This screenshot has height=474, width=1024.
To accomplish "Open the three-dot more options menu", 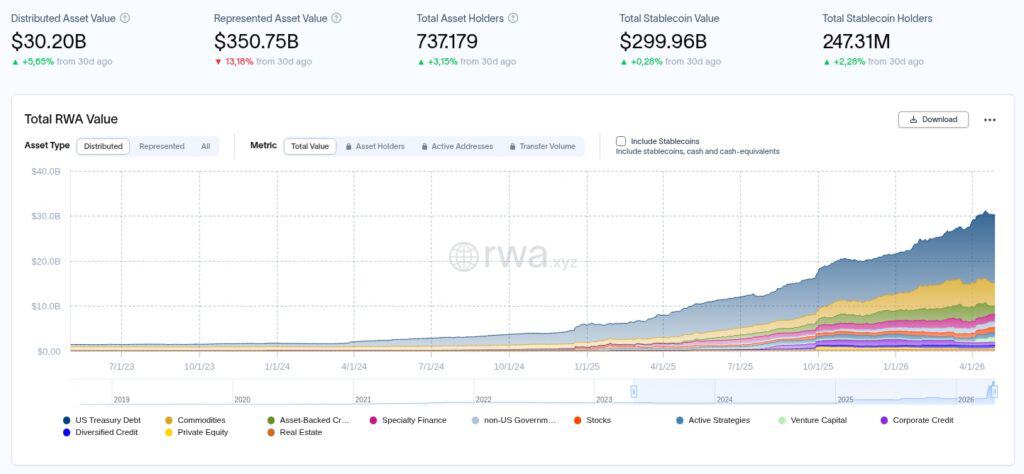I will click(990, 120).
